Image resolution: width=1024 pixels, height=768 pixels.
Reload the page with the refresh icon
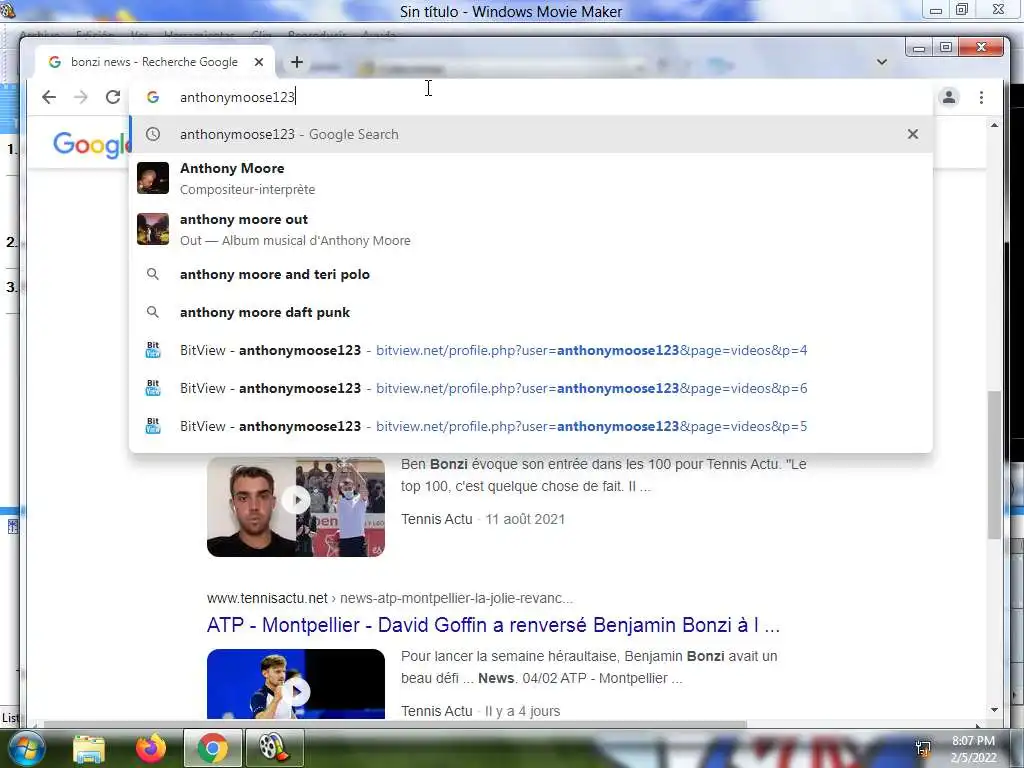point(113,97)
